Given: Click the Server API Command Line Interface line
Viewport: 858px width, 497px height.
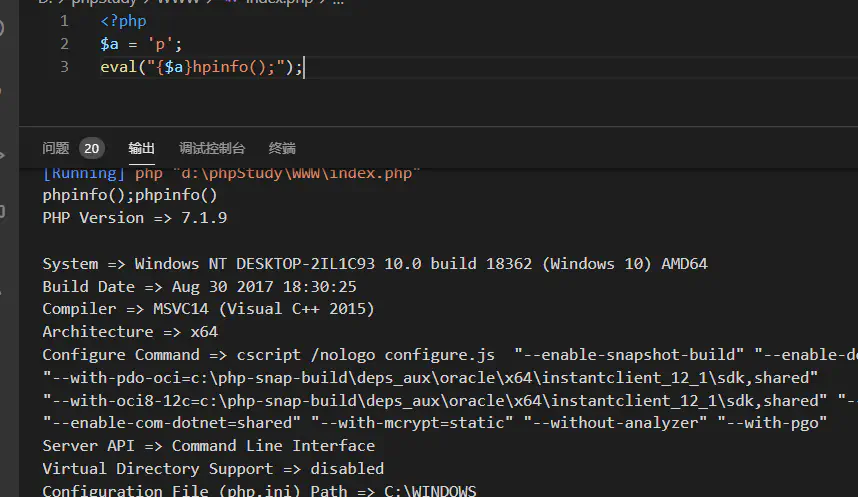Looking at the screenshot, I should pos(208,446).
